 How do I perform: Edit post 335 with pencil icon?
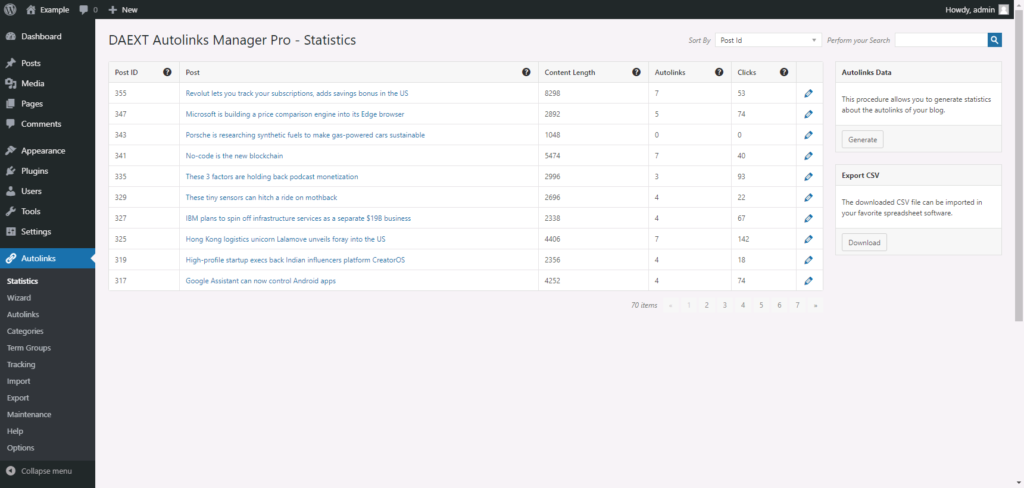pyautogui.click(x=808, y=177)
